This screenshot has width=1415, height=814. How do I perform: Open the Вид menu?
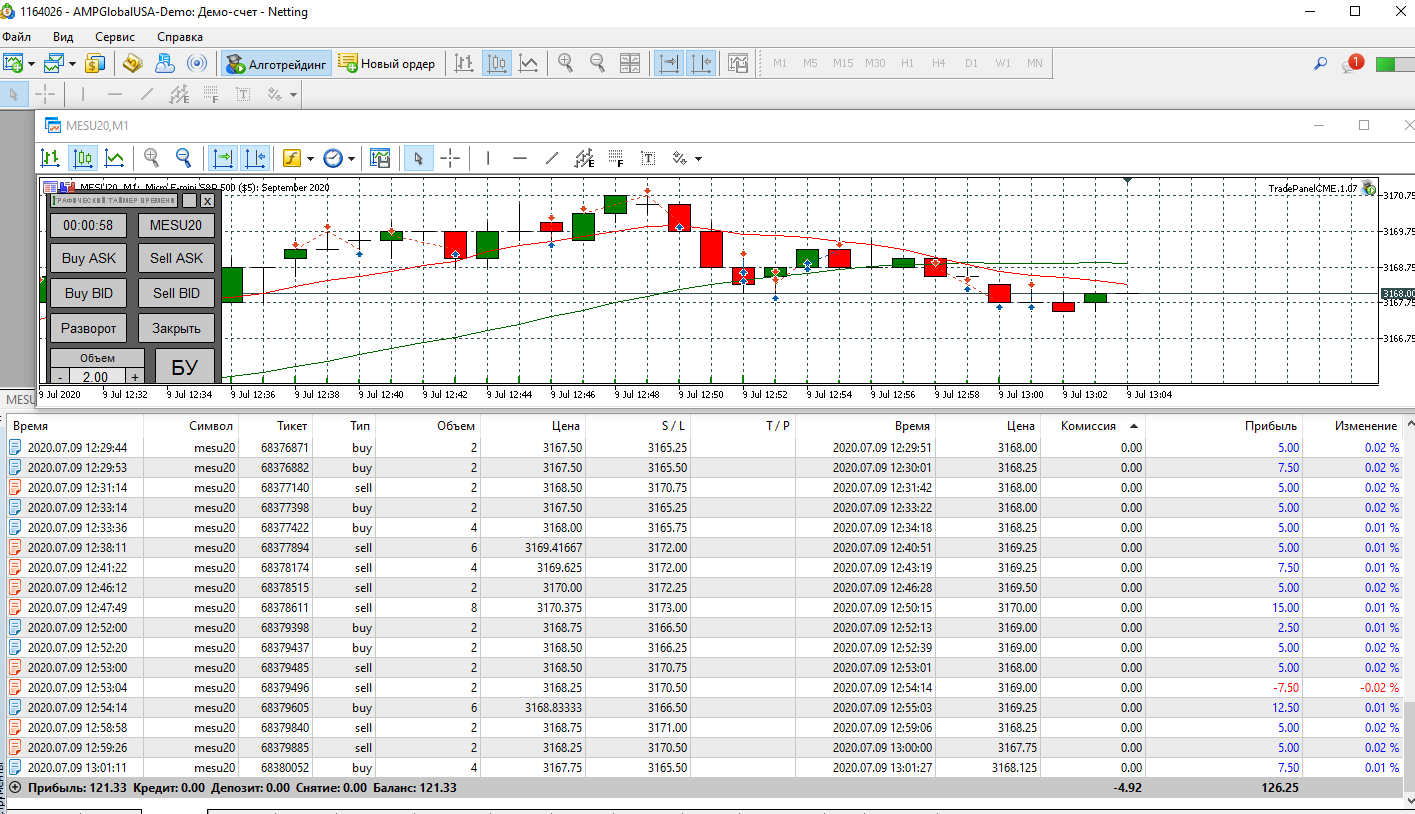[63, 37]
